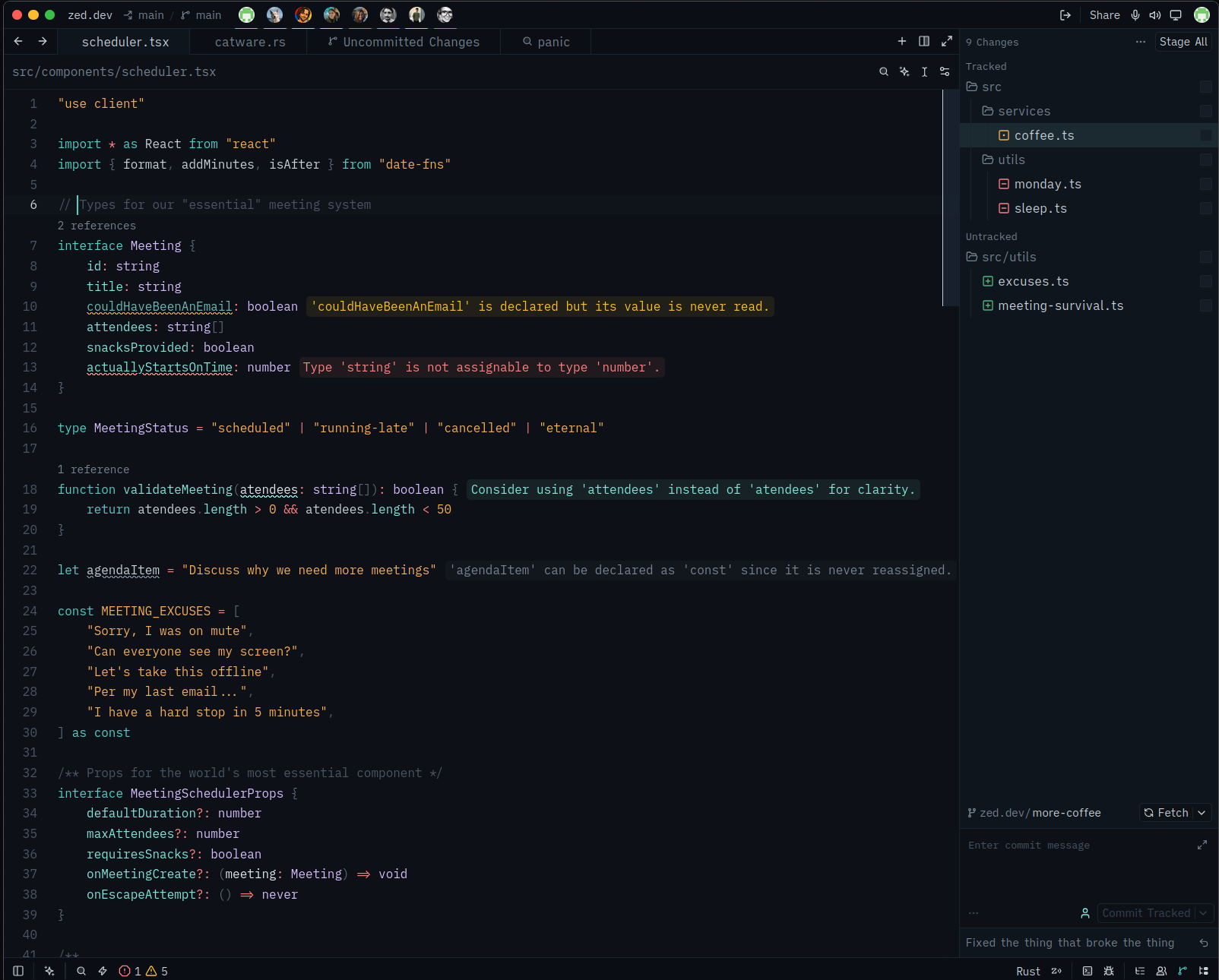1219x980 pixels.
Task: Toggle the left dock in status bar
Action: 18,971
